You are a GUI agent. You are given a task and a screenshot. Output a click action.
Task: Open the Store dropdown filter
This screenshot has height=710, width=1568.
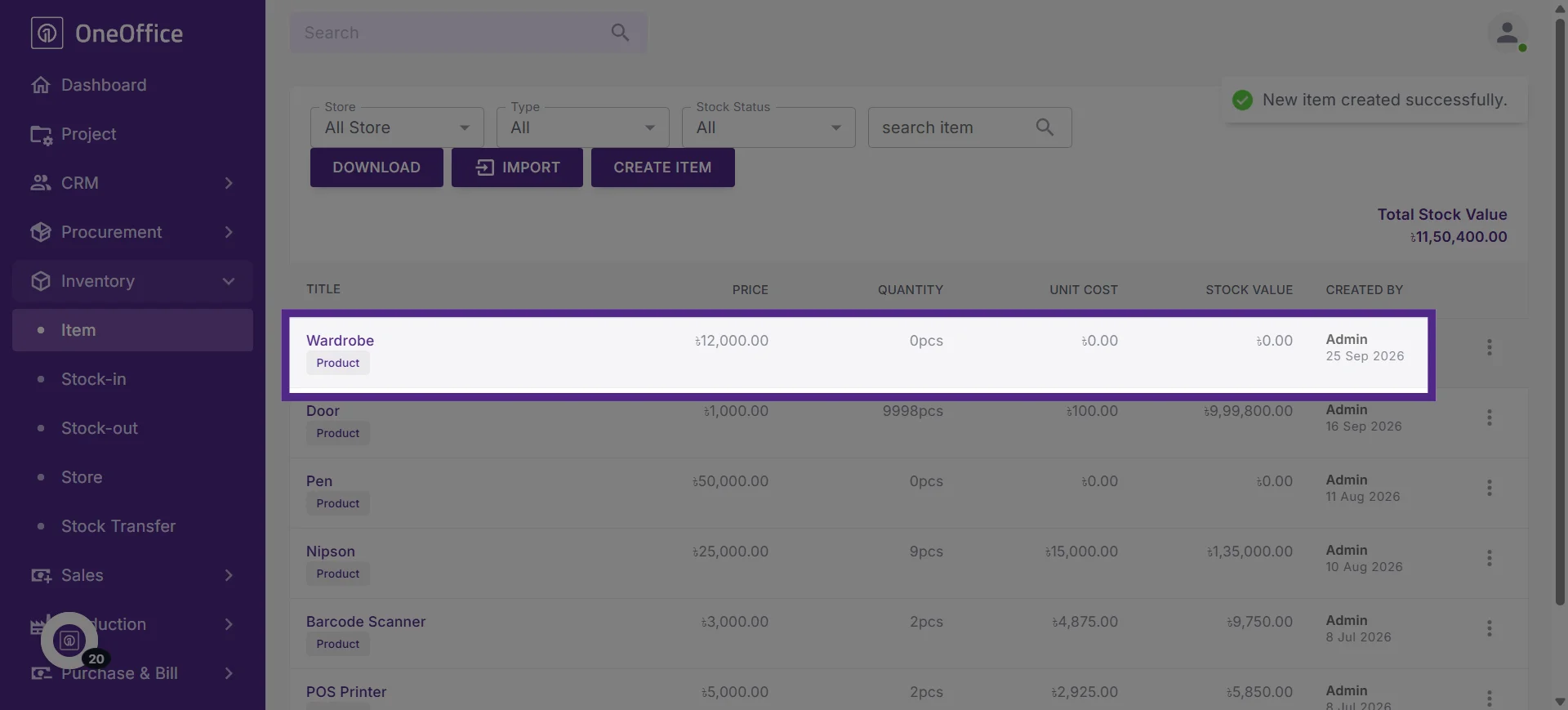click(x=397, y=127)
